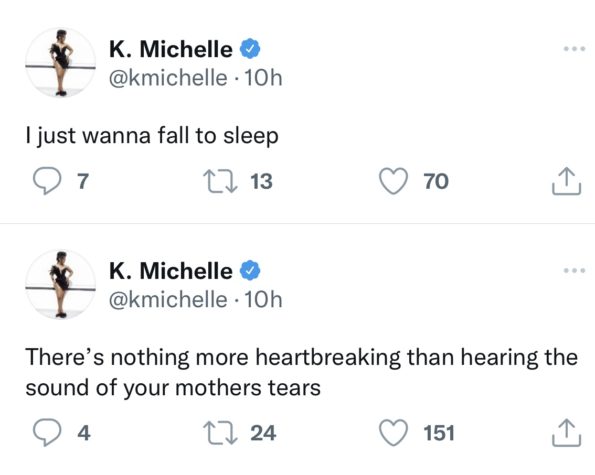Screen dimensions: 595x475
Task: Reply to the 'mothers tears' tweet
Action: coord(47,433)
